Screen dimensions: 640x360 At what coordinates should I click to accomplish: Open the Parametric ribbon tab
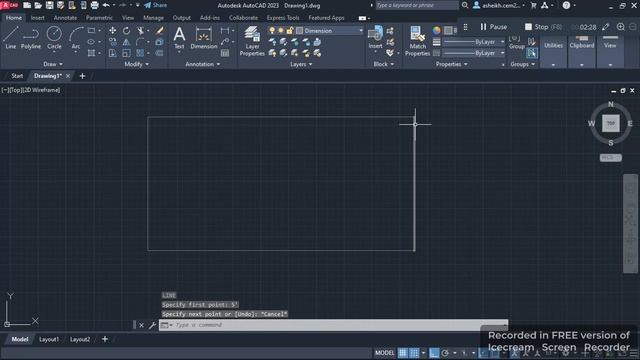click(99, 18)
